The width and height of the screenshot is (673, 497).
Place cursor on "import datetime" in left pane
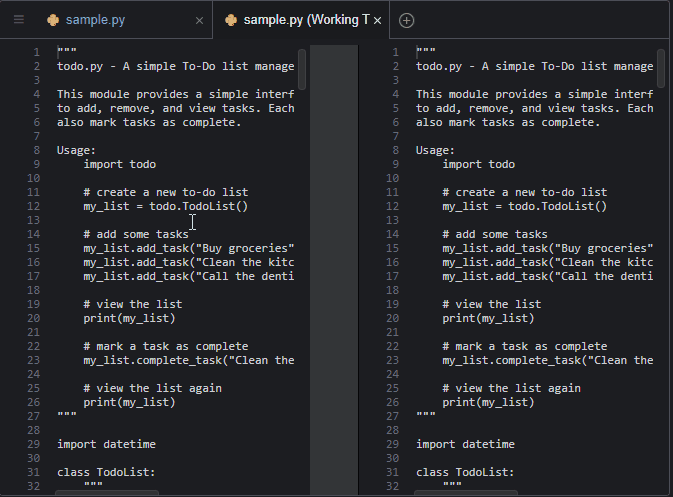(106, 444)
